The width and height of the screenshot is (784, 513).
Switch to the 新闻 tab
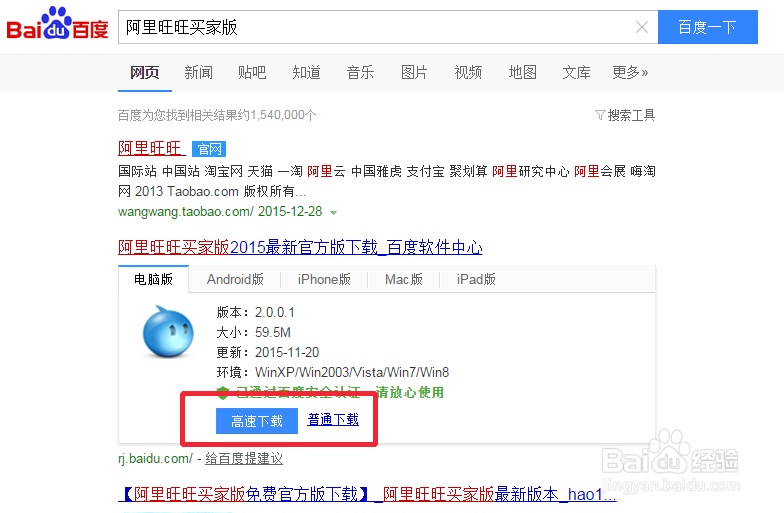[198, 72]
